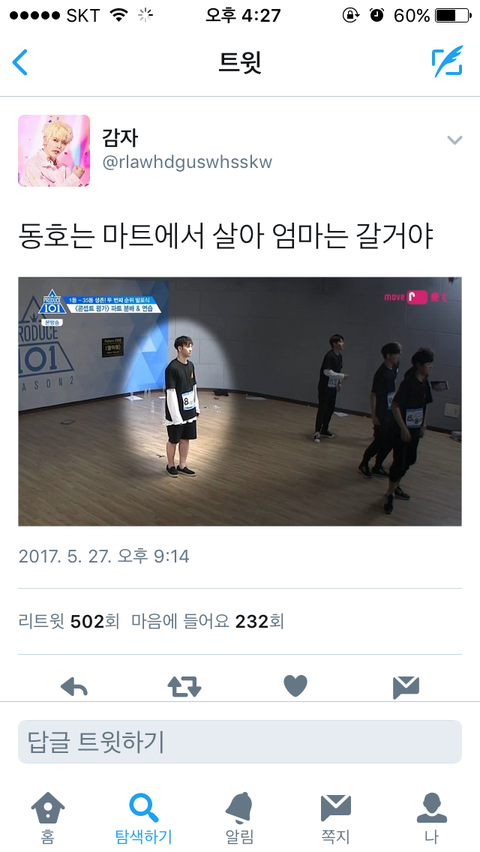Viewport: 480px width, 852px height.
Task: Retweet this tweet with the retweet icon
Action: point(184,687)
